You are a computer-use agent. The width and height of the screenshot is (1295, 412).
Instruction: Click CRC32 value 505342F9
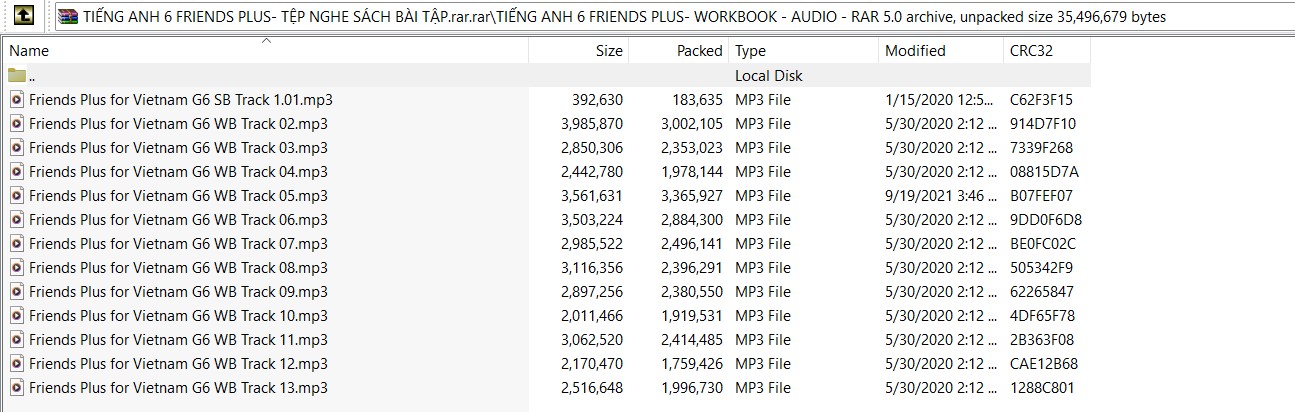[1041, 267]
